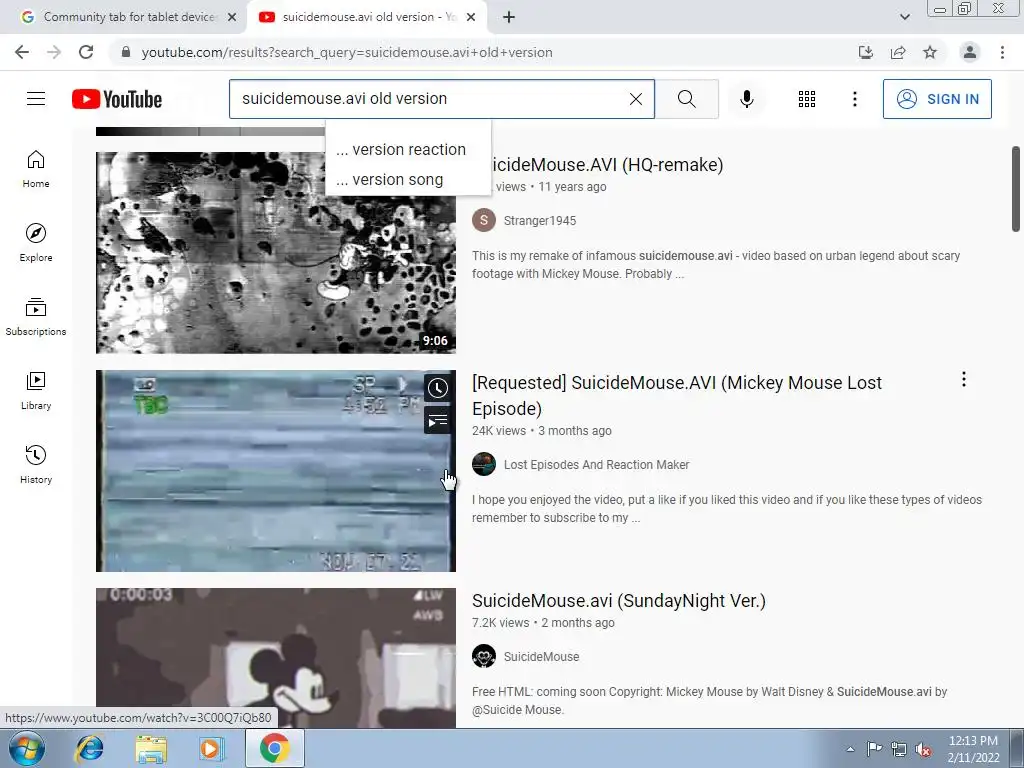Viewport: 1024px width, 768px height.
Task: Open the YouTube hamburger guide menu
Action: click(x=36, y=99)
